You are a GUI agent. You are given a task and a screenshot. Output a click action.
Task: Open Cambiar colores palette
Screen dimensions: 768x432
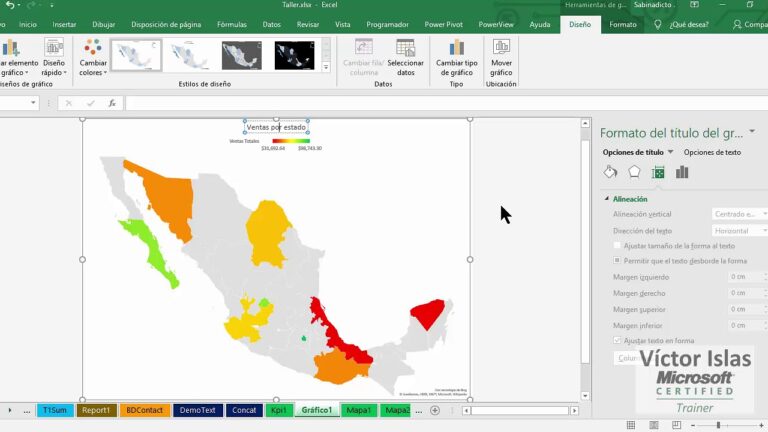[93, 58]
